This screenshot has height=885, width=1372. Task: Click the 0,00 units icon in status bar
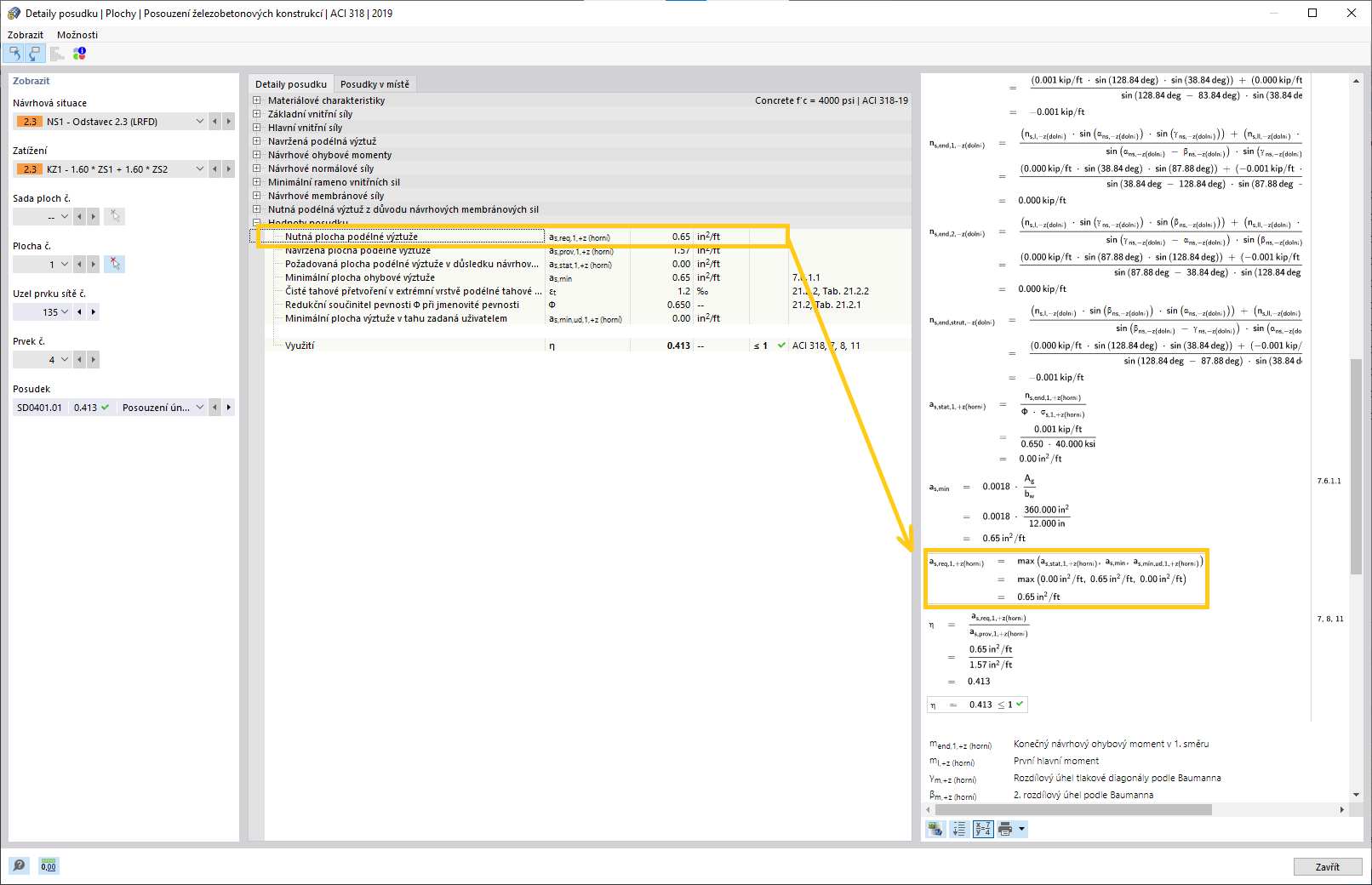point(48,865)
